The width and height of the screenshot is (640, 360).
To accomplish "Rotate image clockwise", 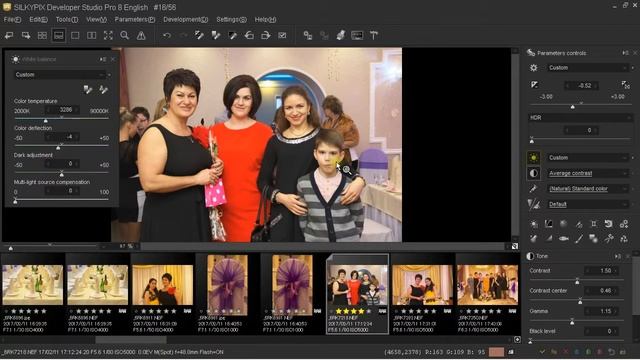I will (x=265, y=36).
